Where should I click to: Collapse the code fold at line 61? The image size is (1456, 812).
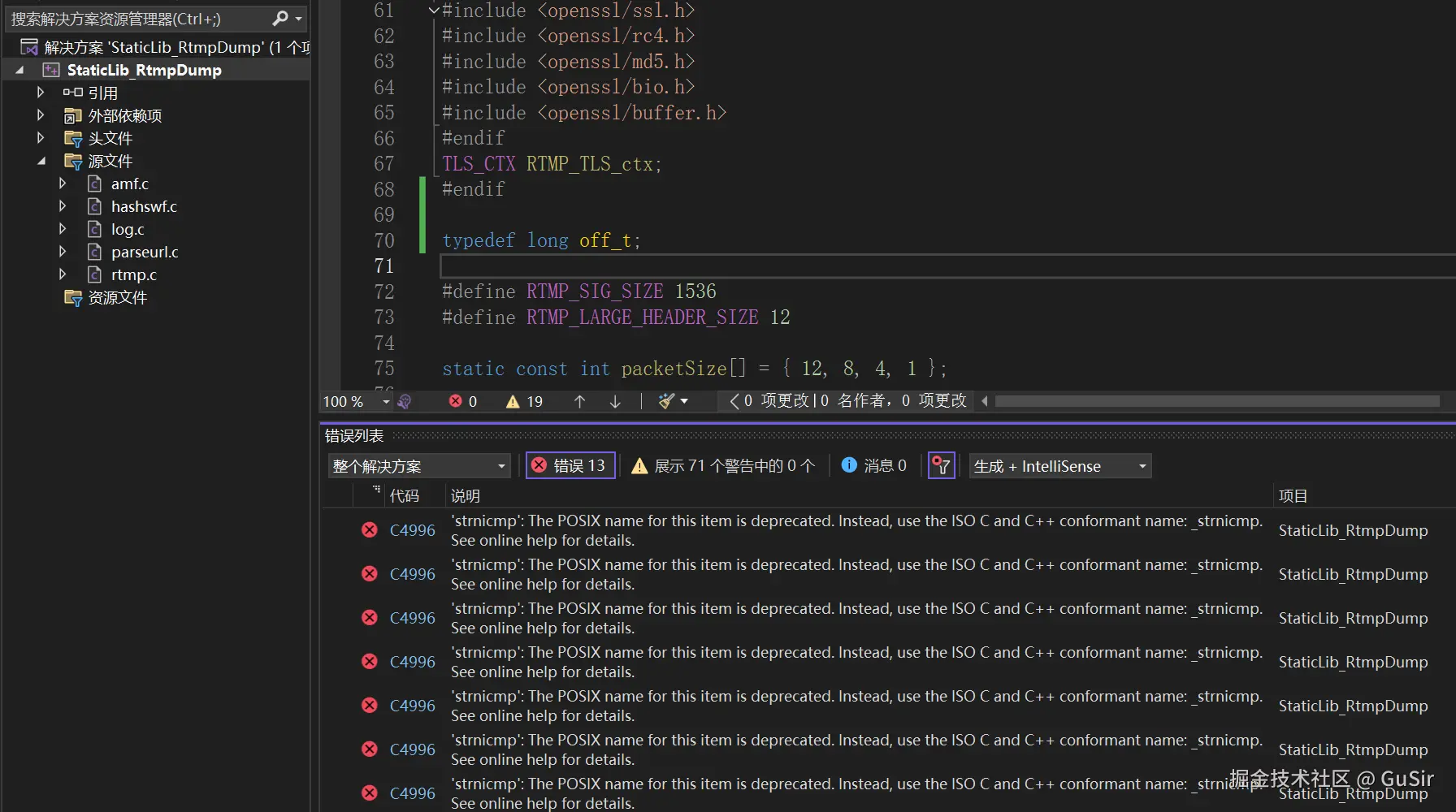(x=434, y=11)
